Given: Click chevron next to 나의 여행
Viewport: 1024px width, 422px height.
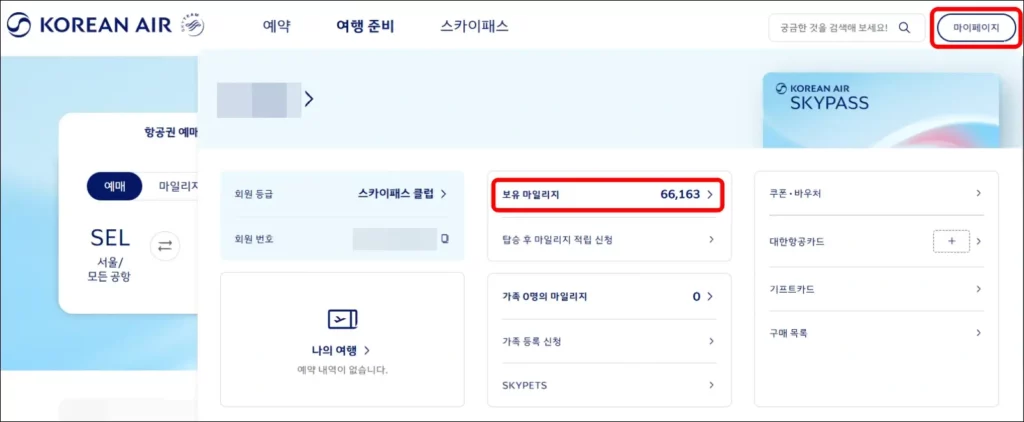Looking at the screenshot, I should [367, 351].
